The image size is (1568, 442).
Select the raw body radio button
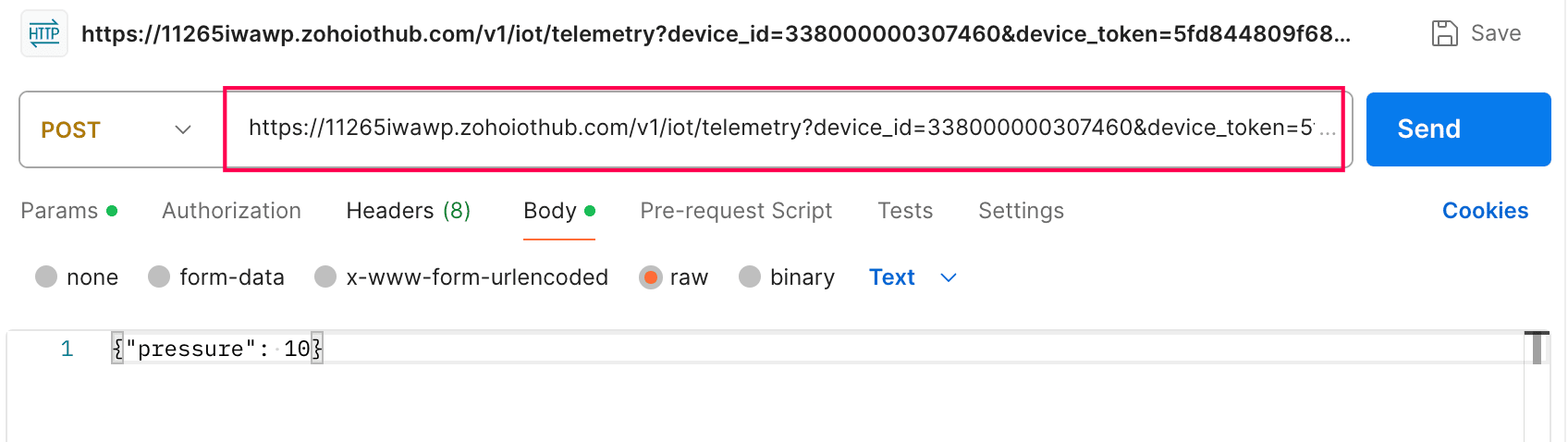(651, 277)
